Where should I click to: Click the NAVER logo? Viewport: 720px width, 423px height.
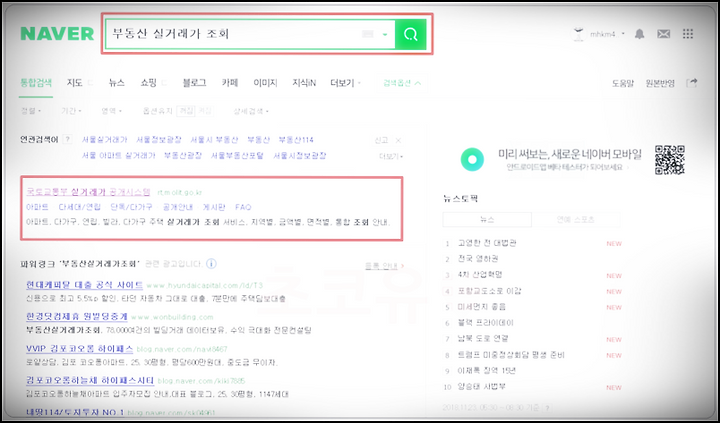click(57, 34)
